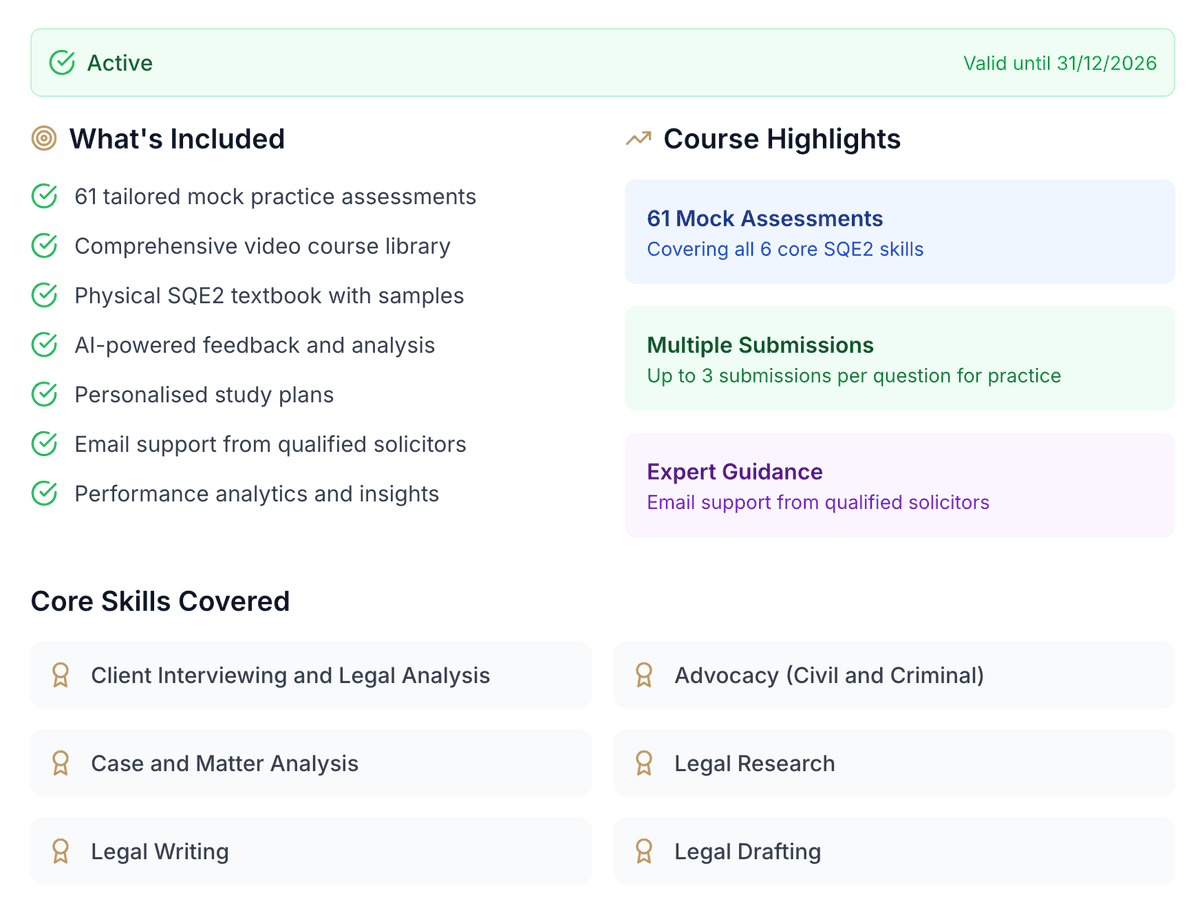Viewport: 1200px width, 923px height.
Task: Expand the 61 Mock Assessments highlight card
Action: coord(899,232)
